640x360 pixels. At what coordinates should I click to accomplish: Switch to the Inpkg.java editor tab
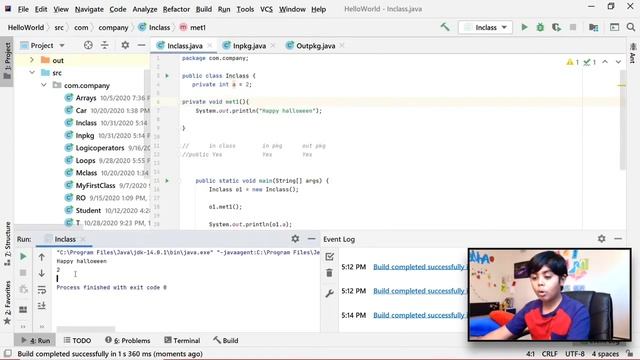pos(249,46)
